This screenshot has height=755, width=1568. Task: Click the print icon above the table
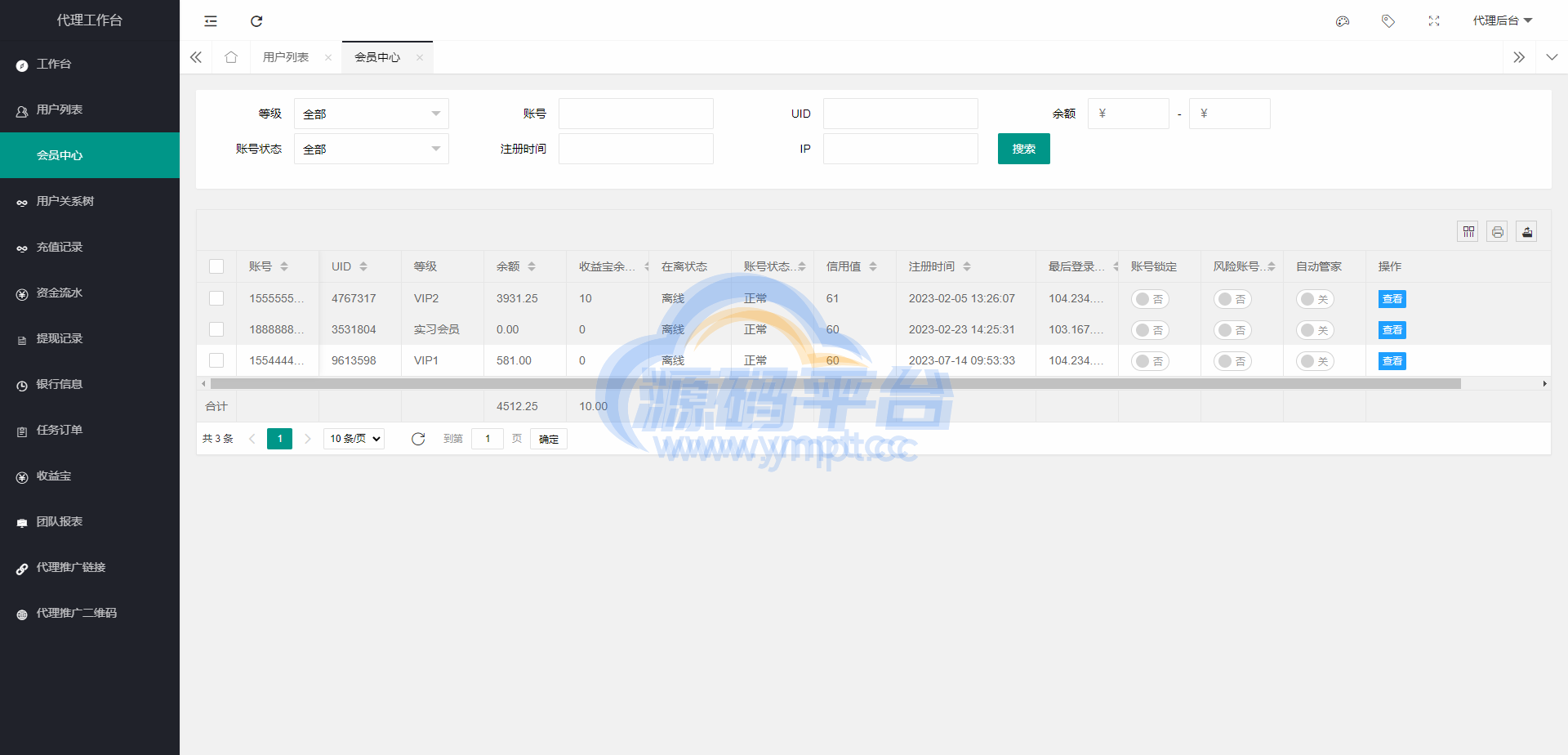(1498, 232)
